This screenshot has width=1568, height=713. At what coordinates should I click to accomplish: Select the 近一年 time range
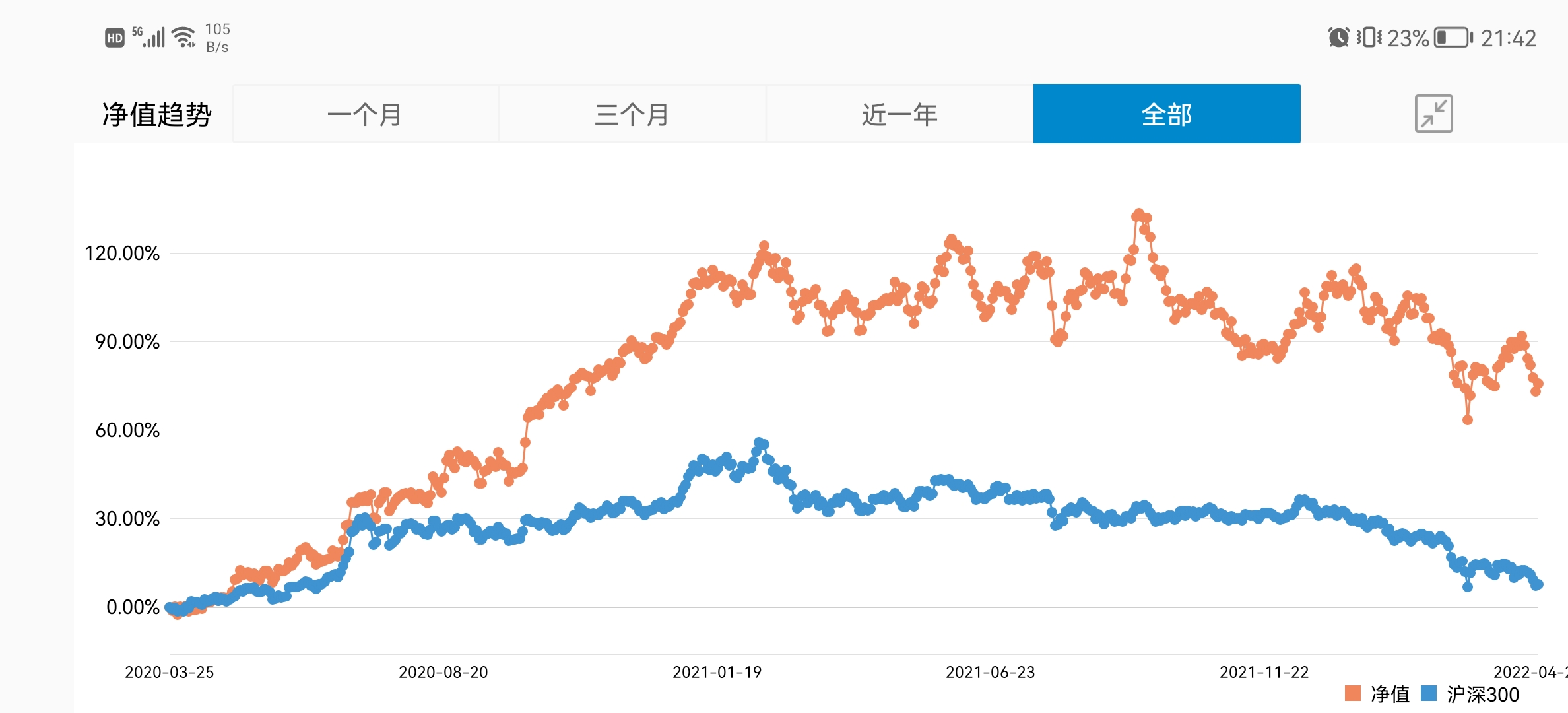pyautogui.click(x=899, y=114)
